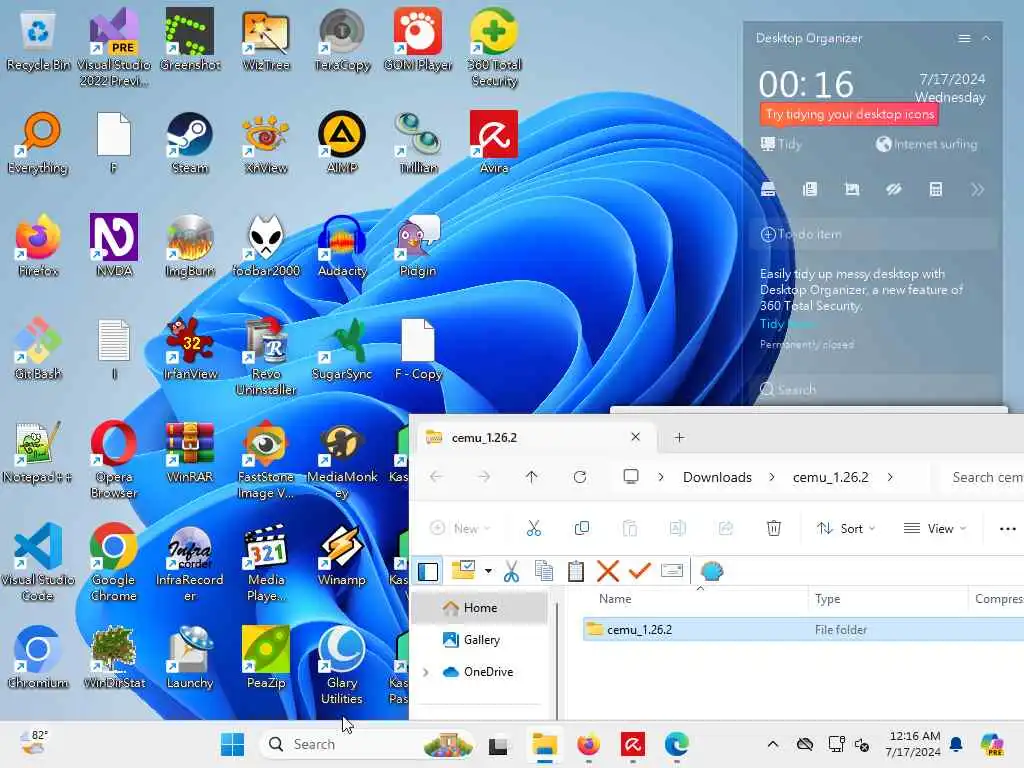
Task: Open the Steam desktop shortcut
Action: click(x=189, y=143)
